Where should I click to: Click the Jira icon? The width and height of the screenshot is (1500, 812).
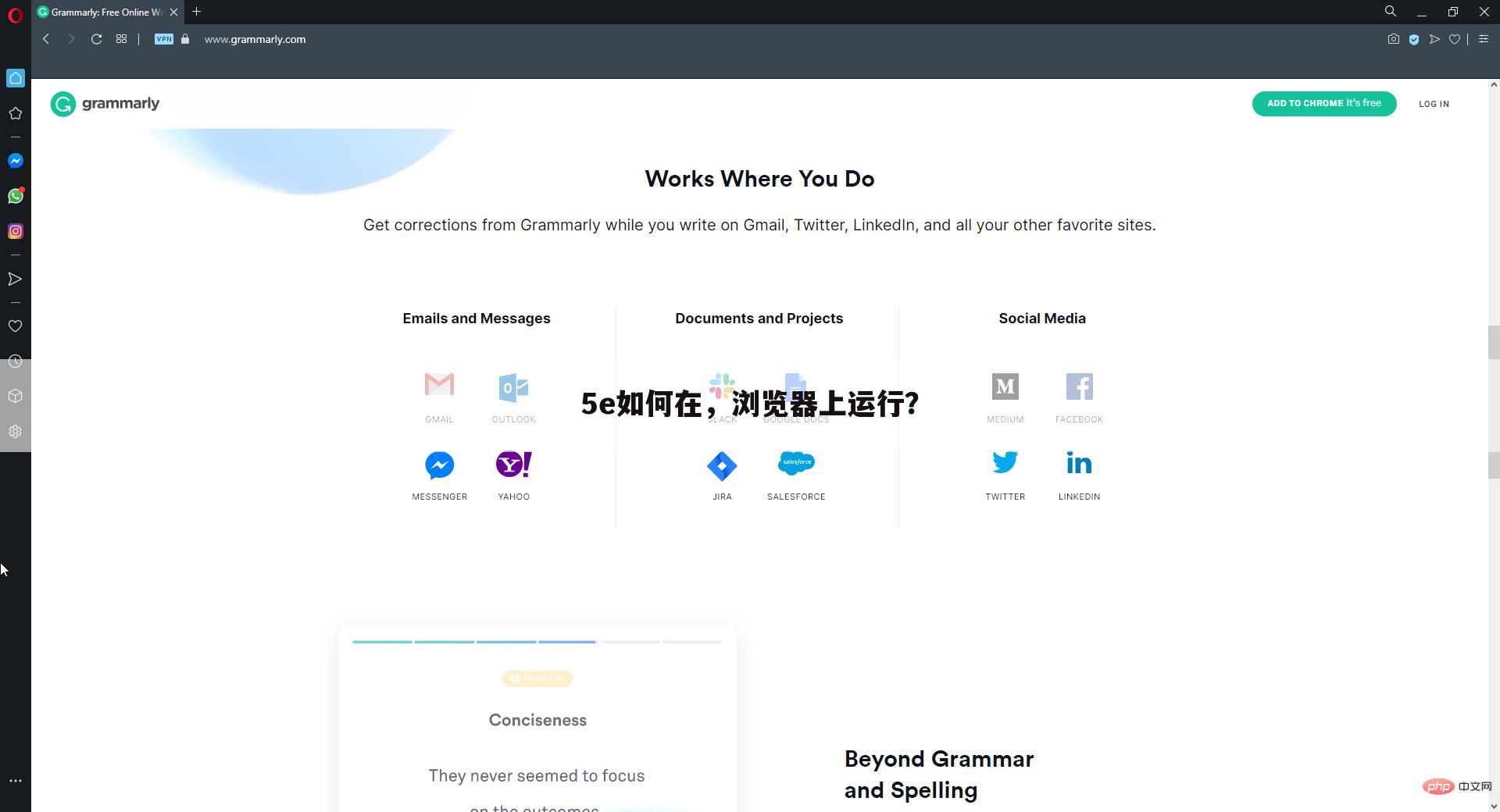coord(722,466)
